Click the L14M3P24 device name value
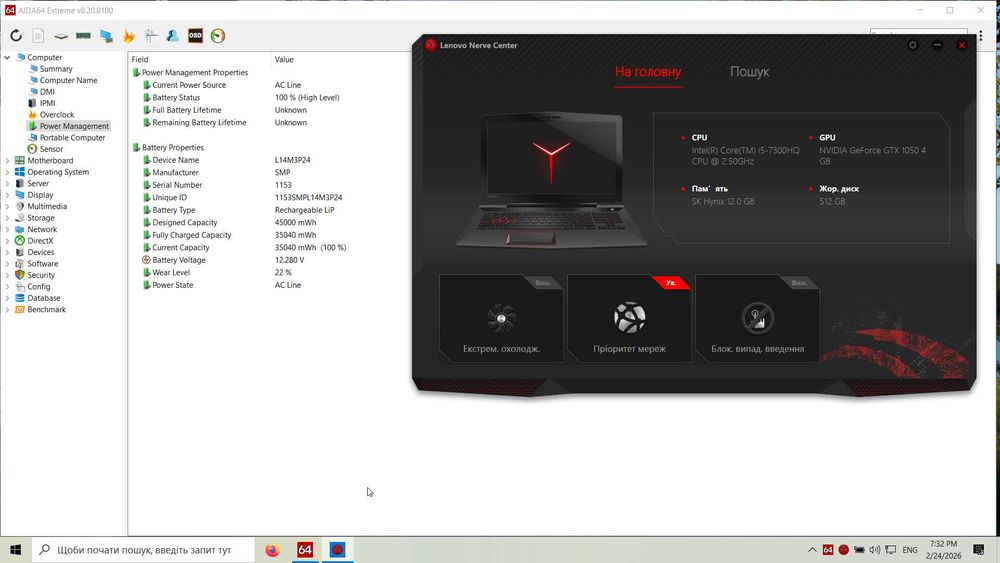1000x563 pixels. pyautogui.click(x=293, y=160)
